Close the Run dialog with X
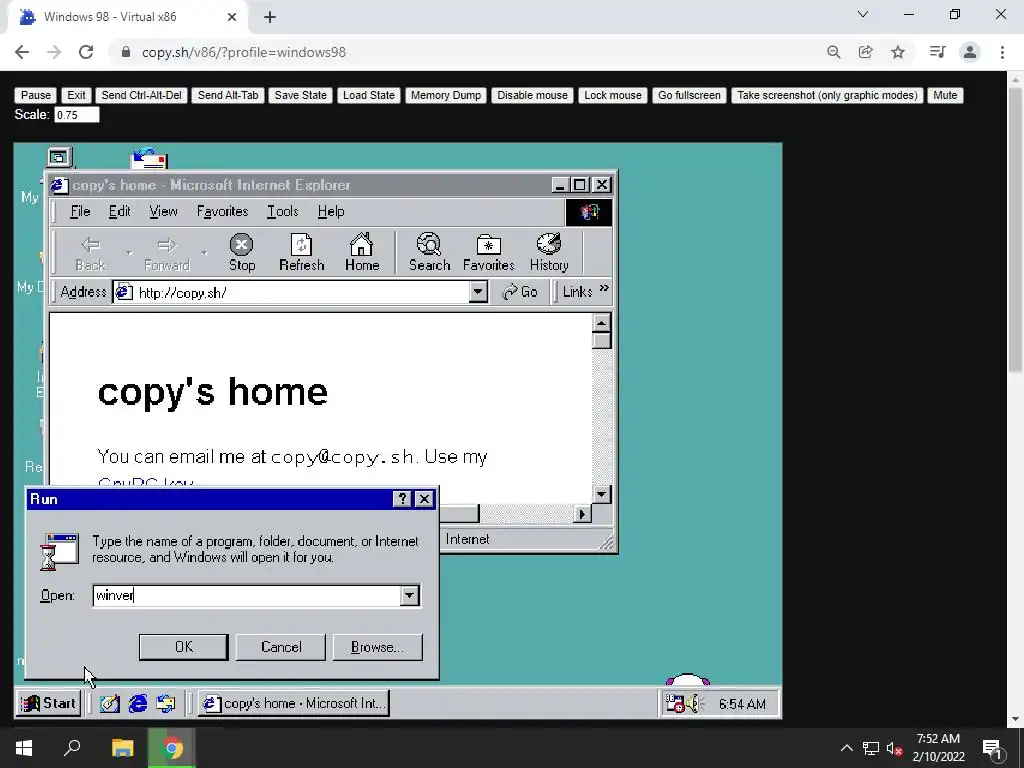Viewport: 1024px width, 768px height. 424,499
